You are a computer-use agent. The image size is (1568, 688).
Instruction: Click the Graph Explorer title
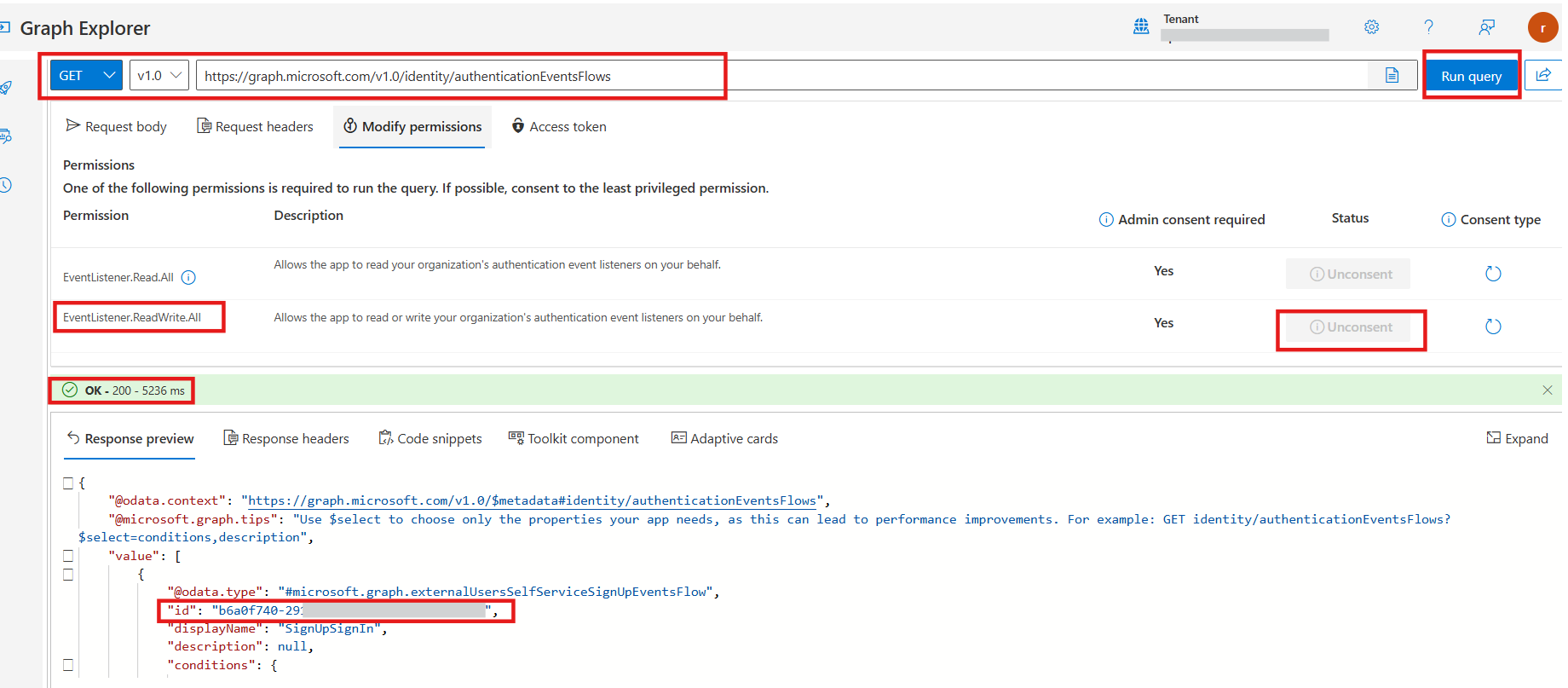tap(85, 28)
